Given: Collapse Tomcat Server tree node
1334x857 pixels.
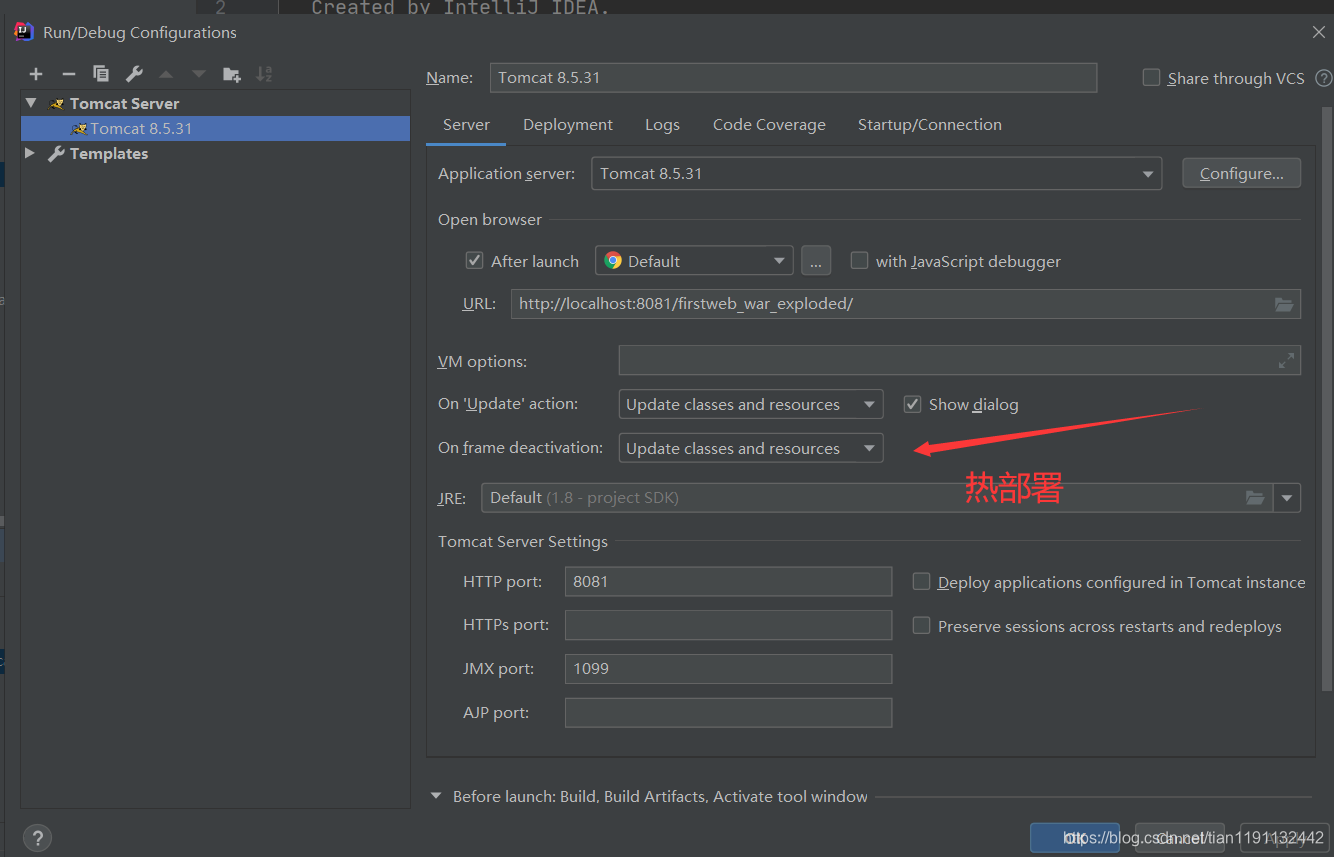Looking at the screenshot, I should (31, 103).
